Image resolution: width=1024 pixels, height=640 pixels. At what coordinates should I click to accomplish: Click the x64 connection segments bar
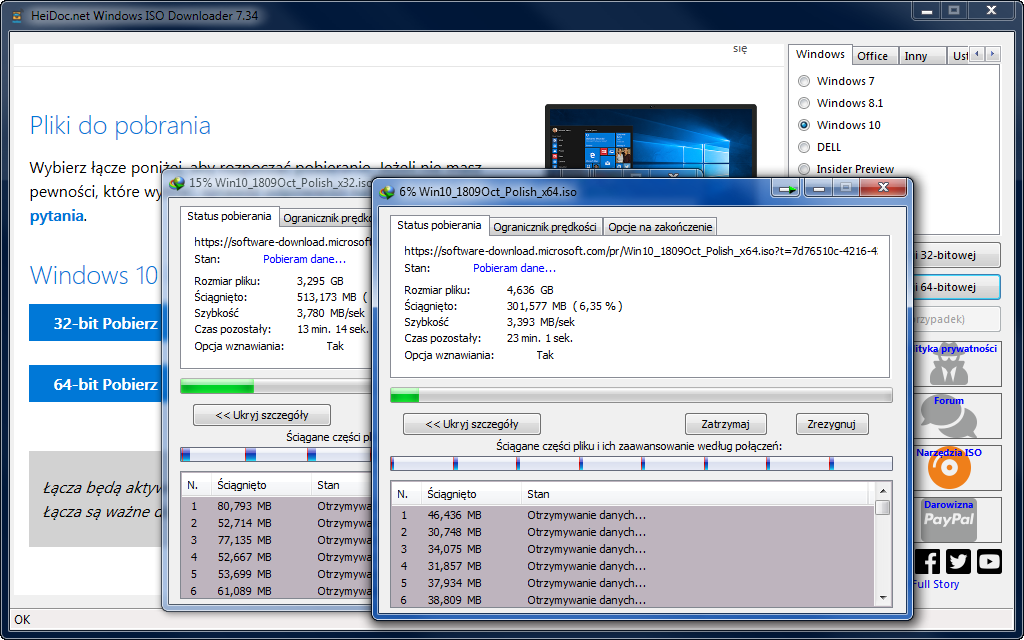pos(641,464)
